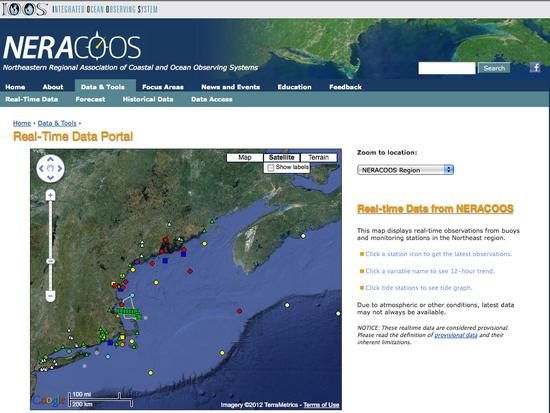Open the Facebook icon link
Viewport: 550px width, 413px height.
pyautogui.click(x=535, y=67)
